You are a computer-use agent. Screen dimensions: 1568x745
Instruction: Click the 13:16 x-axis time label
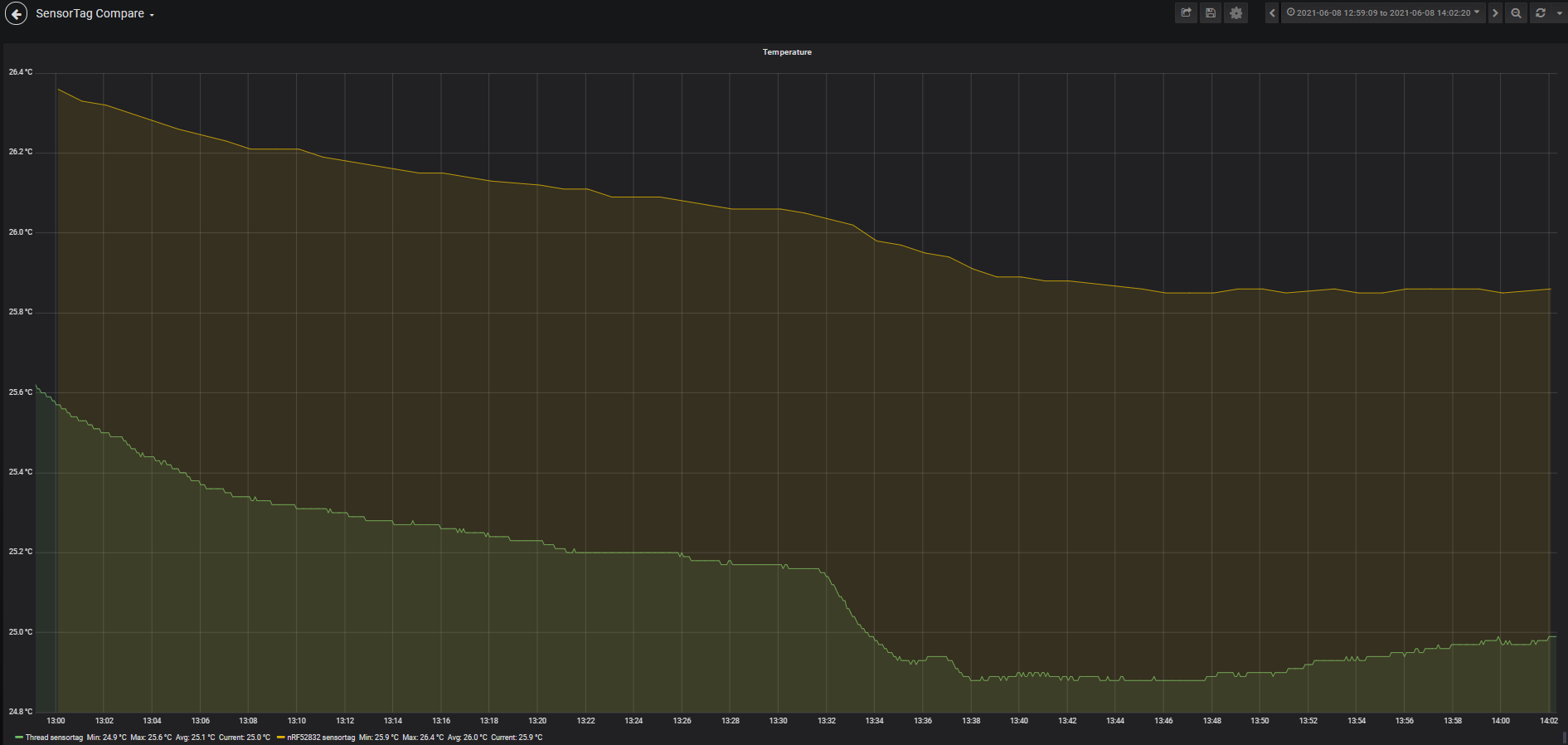(441, 721)
